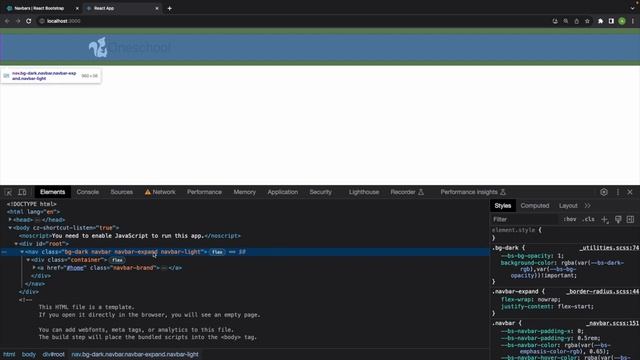The image size is (640, 360).
Task: Expand the head element node
Action: [x=10, y=220]
